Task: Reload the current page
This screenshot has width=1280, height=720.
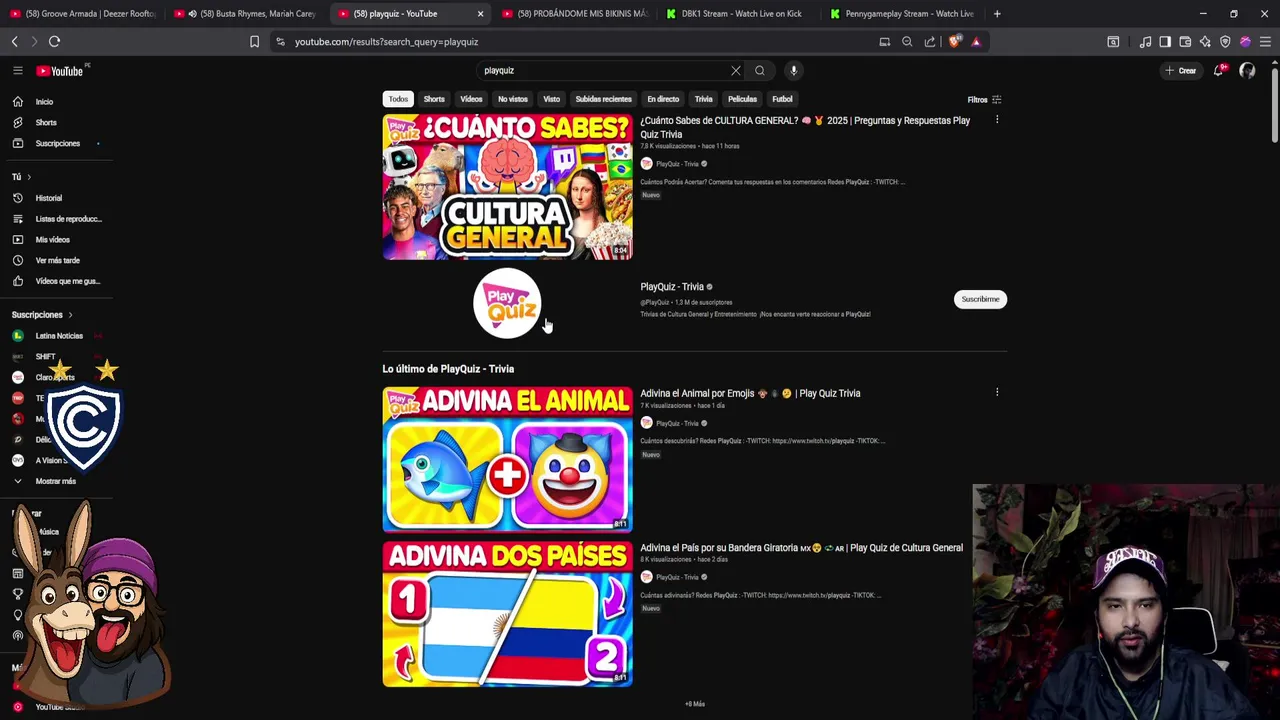Action: pyautogui.click(x=54, y=42)
